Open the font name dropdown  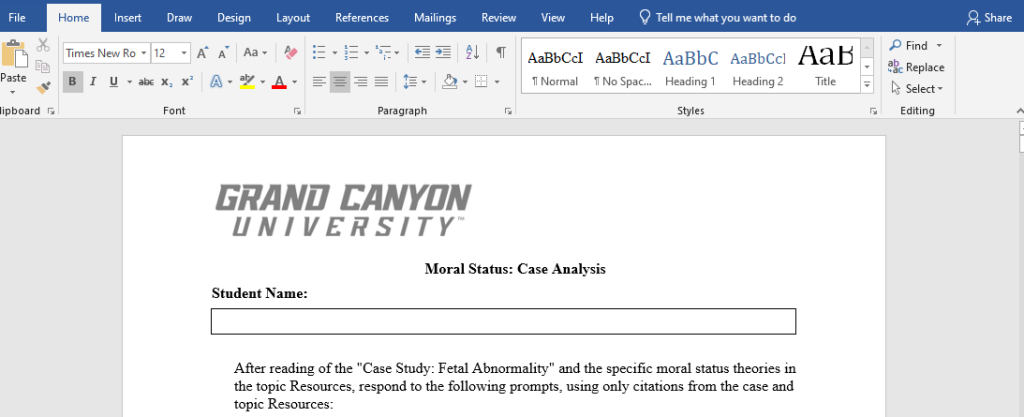click(x=144, y=53)
